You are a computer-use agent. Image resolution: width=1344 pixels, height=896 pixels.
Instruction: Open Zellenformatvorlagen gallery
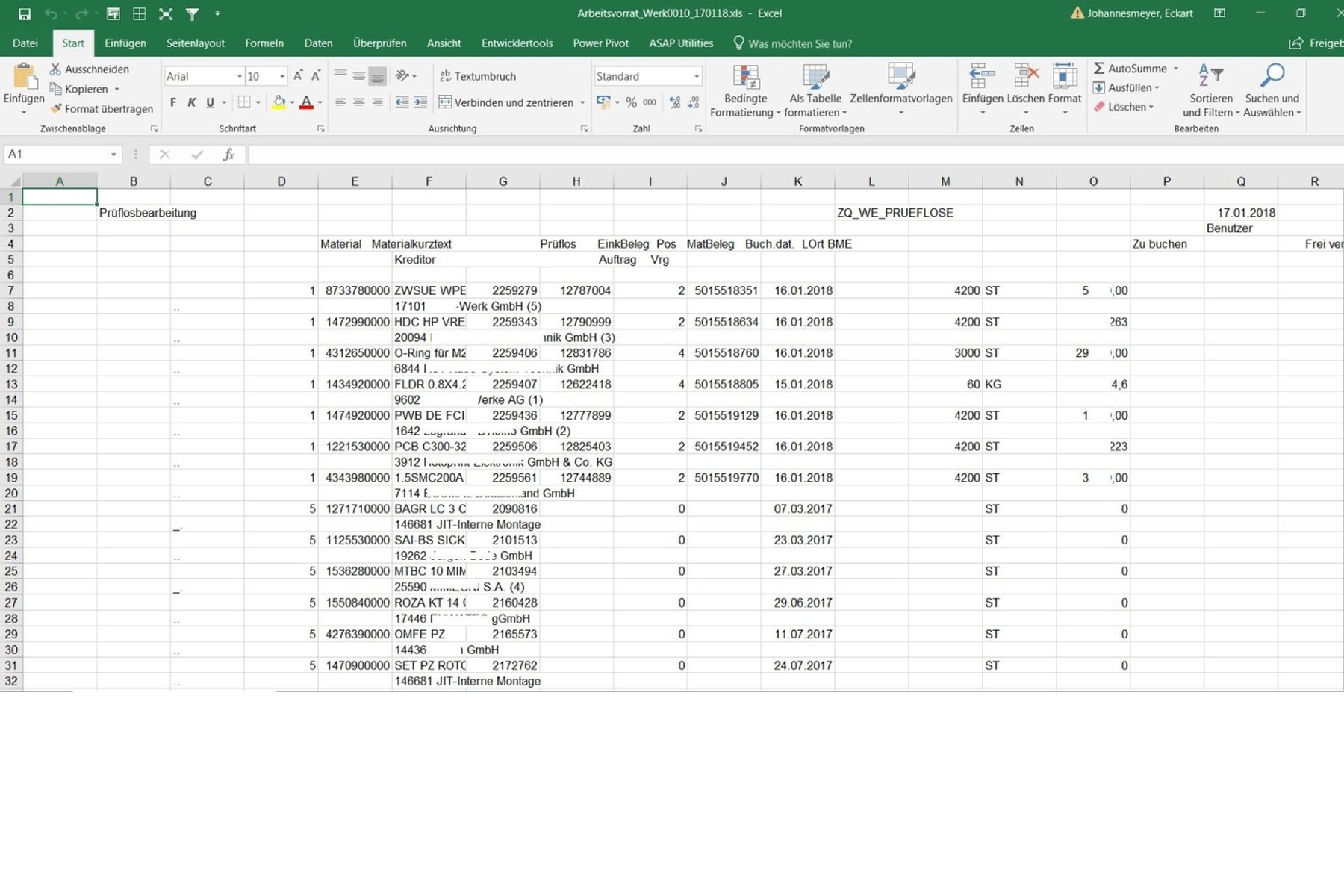901,90
